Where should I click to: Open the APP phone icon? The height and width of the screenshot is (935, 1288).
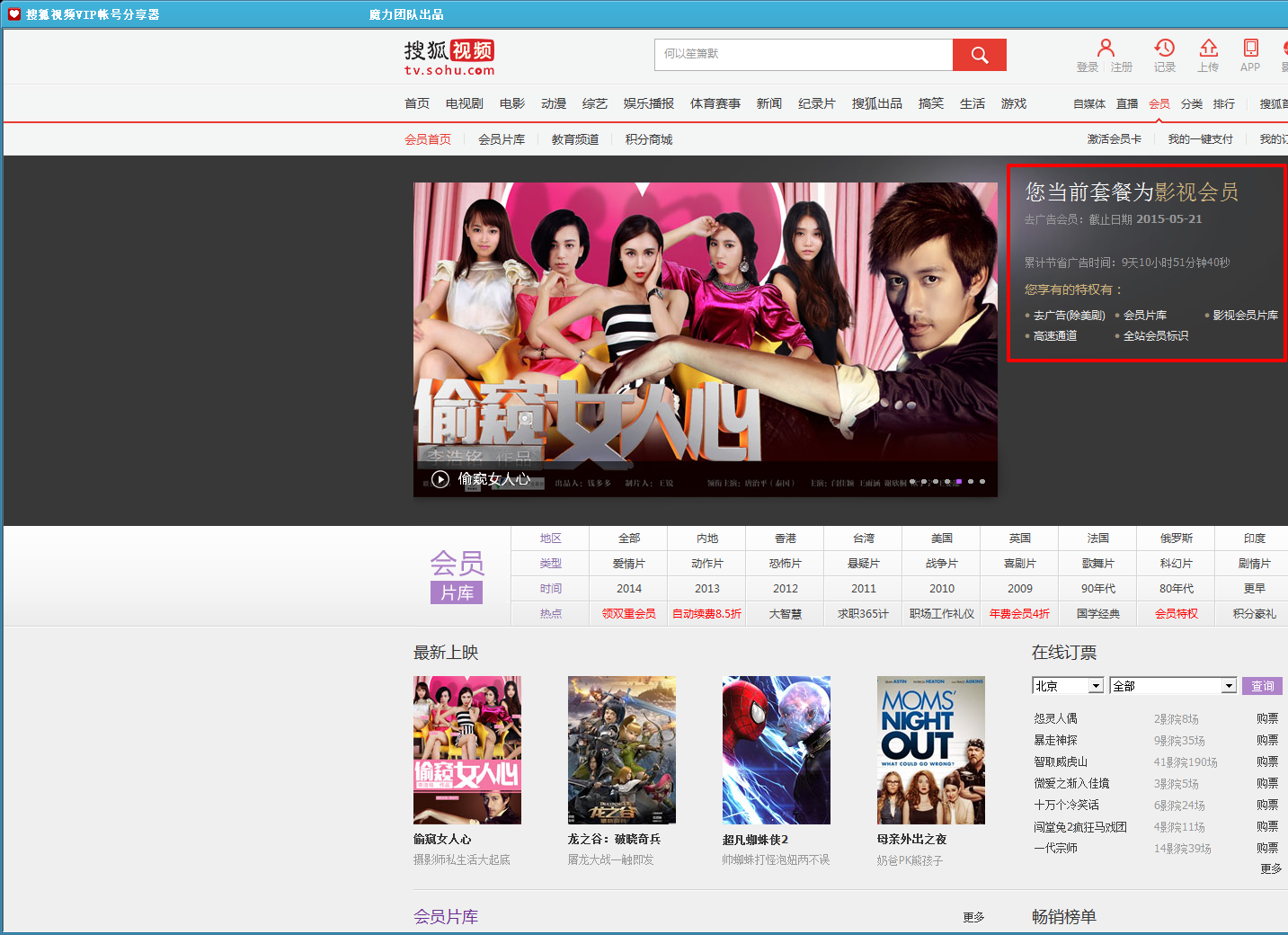pyautogui.click(x=1250, y=48)
